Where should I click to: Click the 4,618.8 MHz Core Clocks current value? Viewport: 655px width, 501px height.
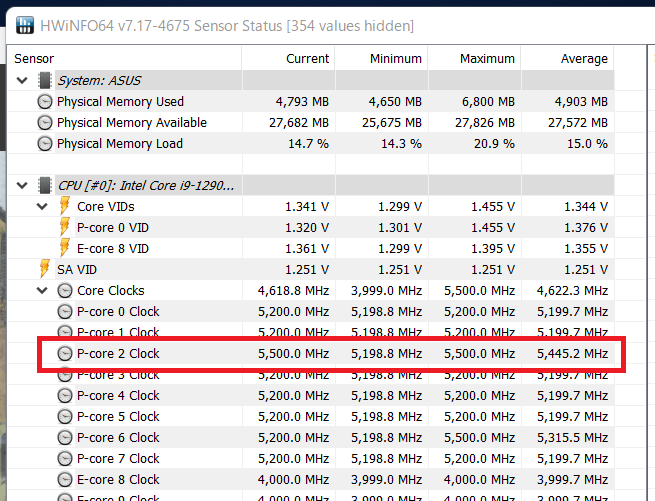tap(293, 290)
